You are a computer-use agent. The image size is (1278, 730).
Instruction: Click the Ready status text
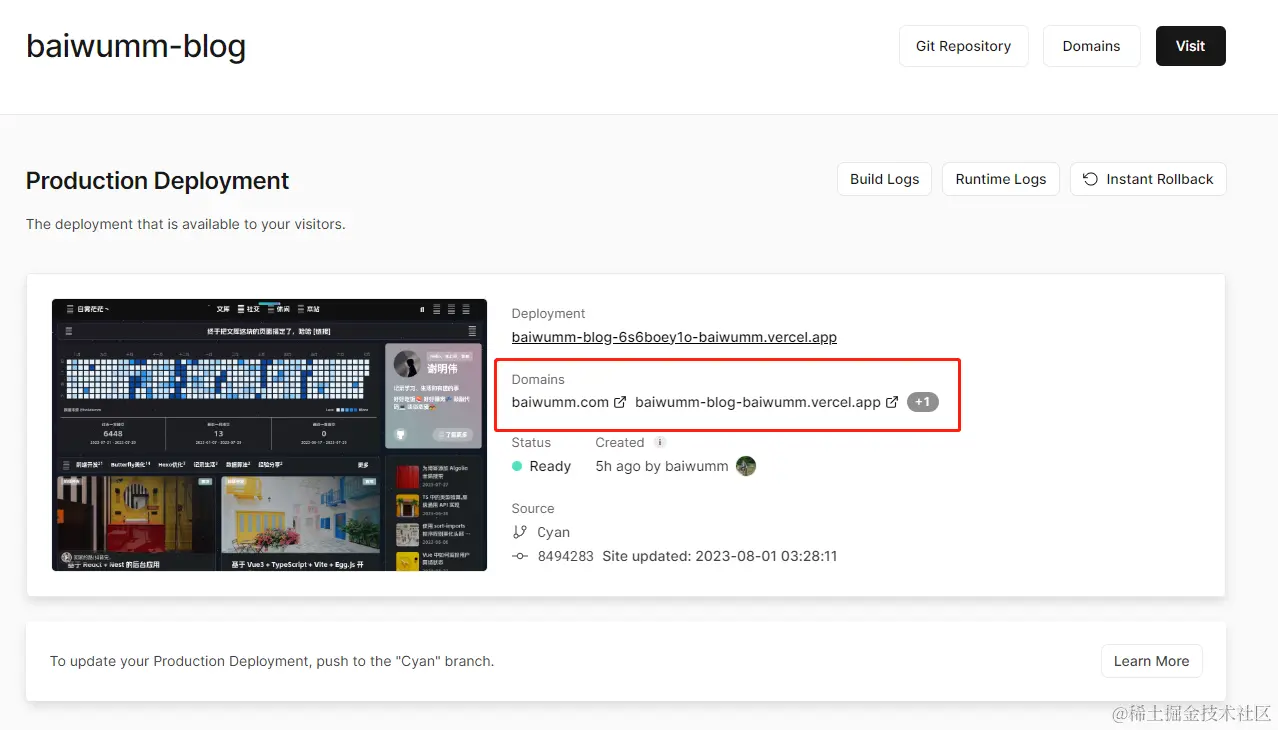pyautogui.click(x=550, y=466)
